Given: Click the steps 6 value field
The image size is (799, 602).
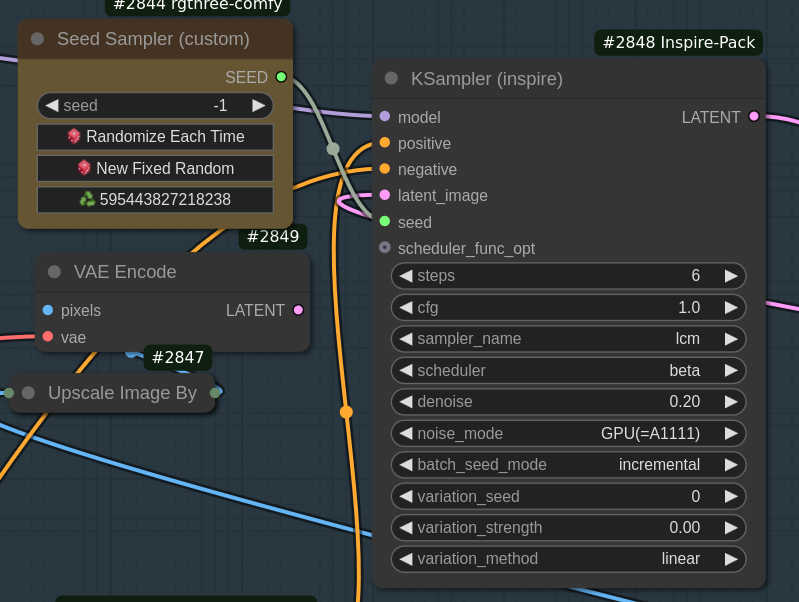Looking at the screenshot, I should (568, 276).
